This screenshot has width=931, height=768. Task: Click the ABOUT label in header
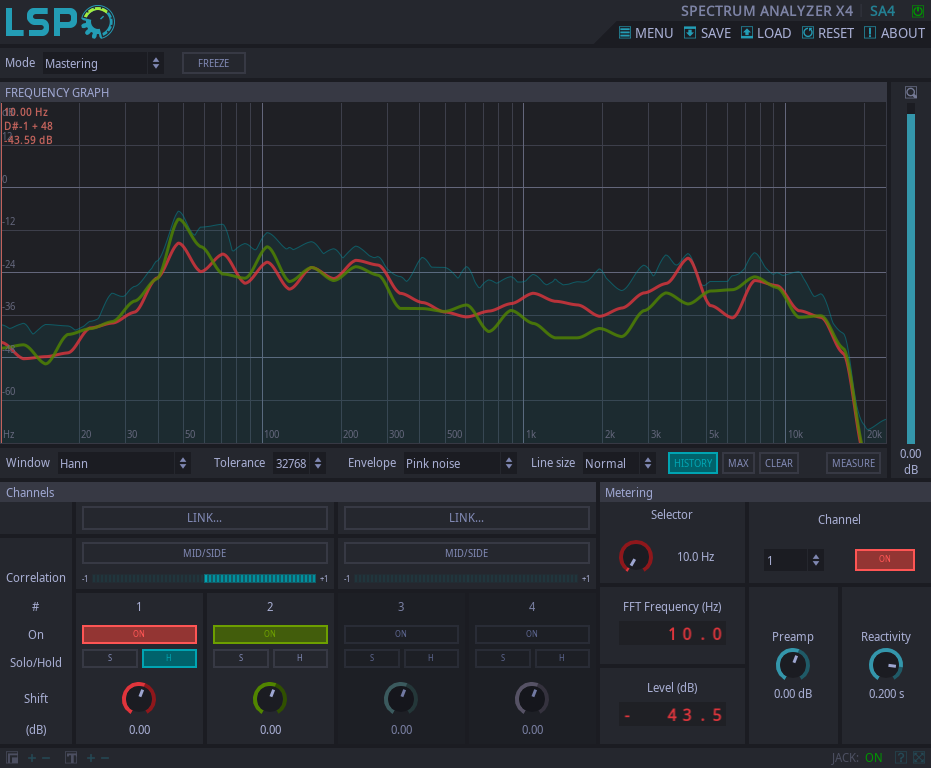[902, 33]
